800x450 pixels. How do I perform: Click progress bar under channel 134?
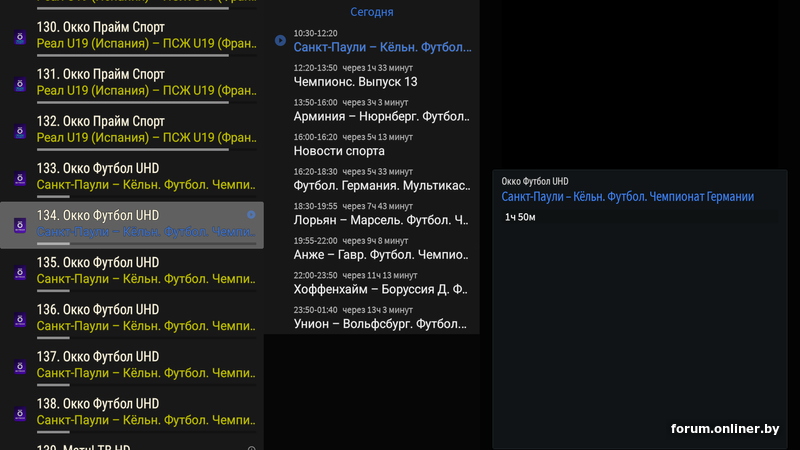146,244
